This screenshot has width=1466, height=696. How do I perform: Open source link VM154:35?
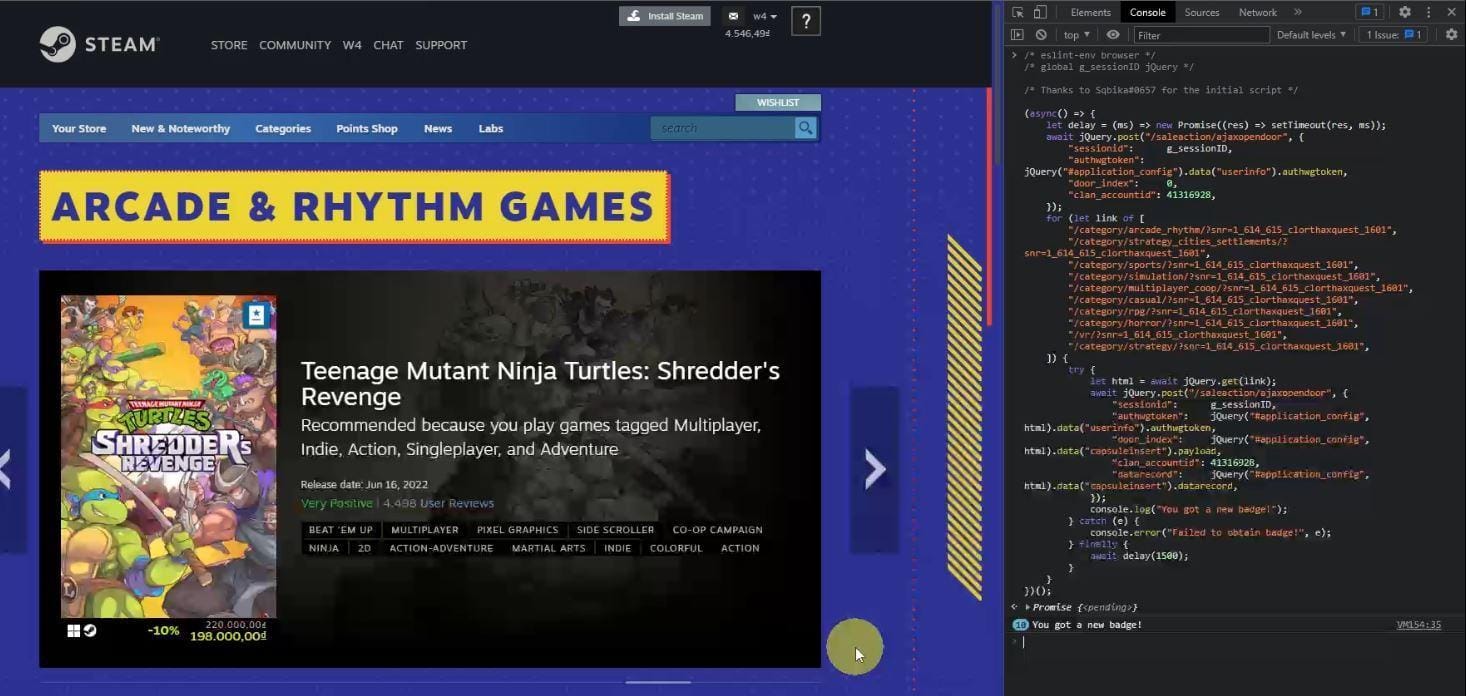(1419, 625)
